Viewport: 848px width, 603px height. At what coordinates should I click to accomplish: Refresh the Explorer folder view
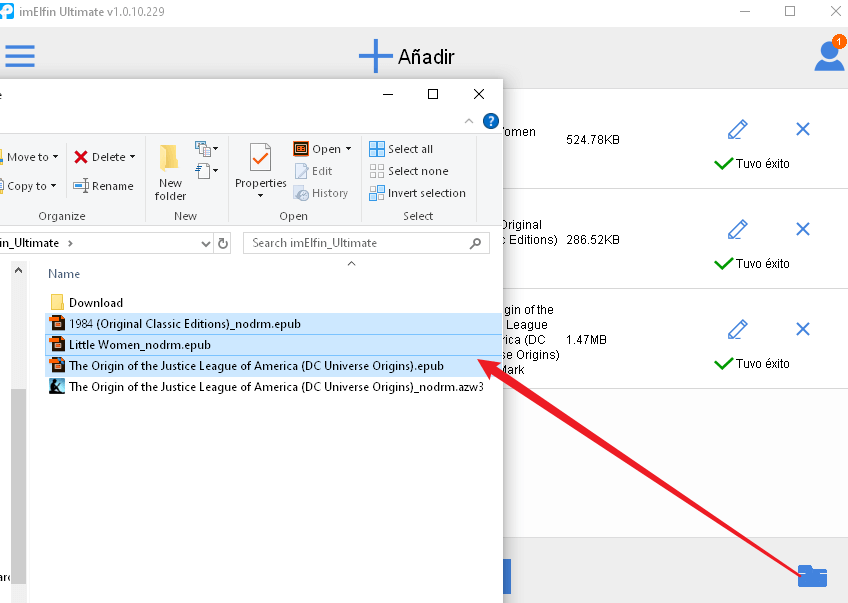pos(223,243)
